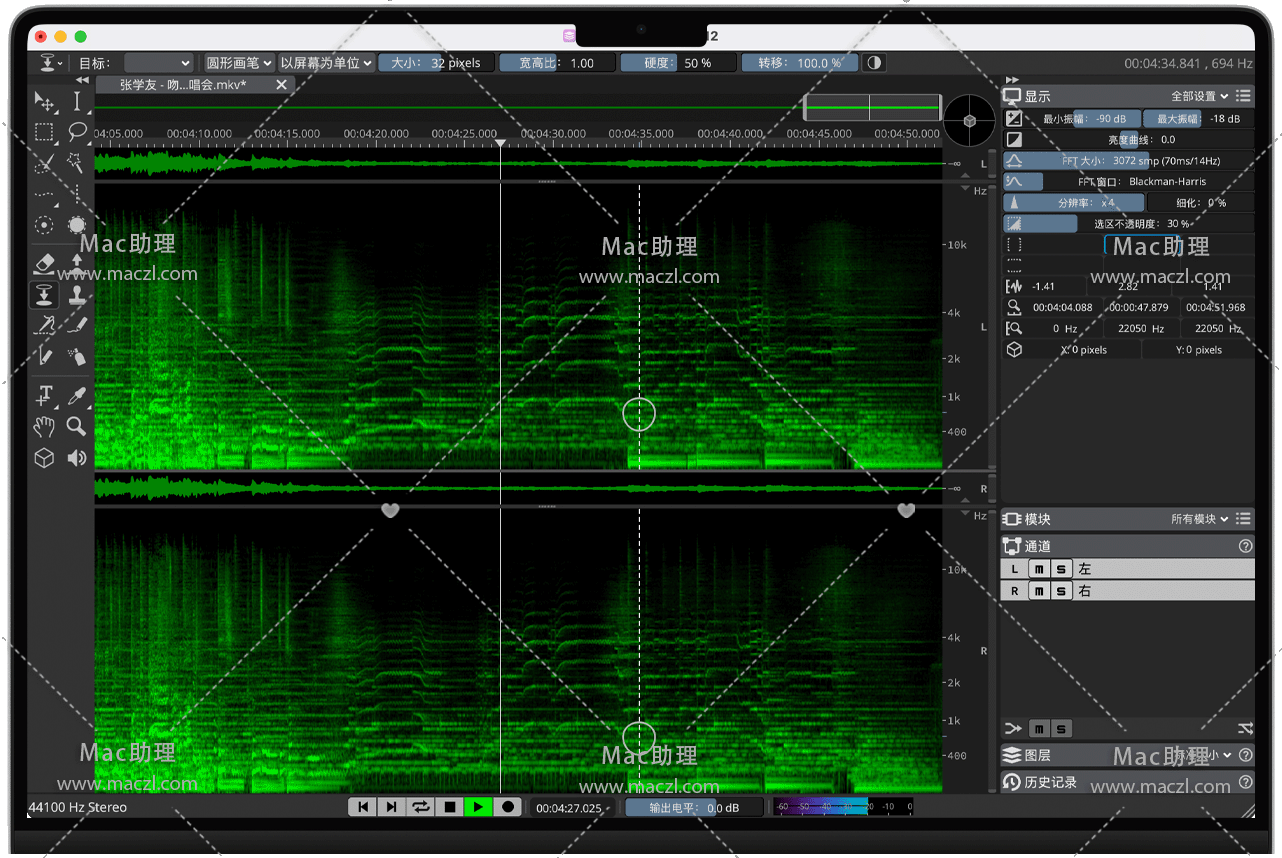The height and width of the screenshot is (858, 1282).
Task: Choose the Magic Wand selection tool
Action: (x=77, y=163)
